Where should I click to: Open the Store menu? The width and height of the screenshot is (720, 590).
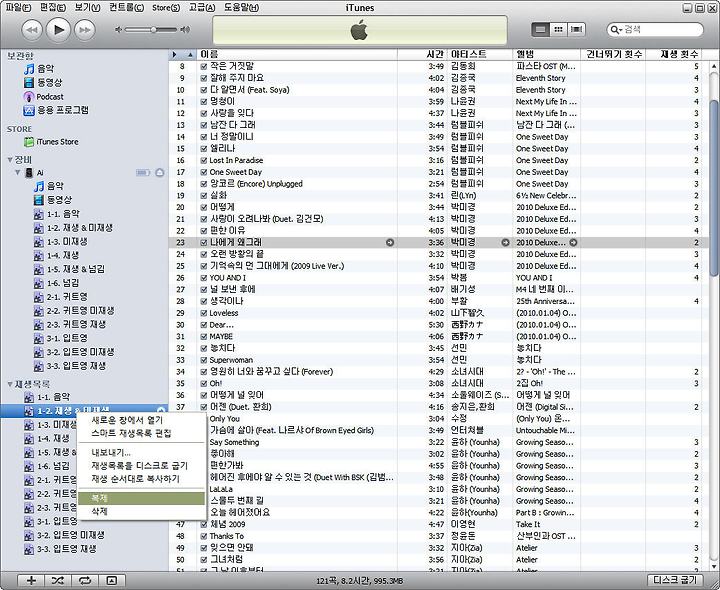click(166, 7)
